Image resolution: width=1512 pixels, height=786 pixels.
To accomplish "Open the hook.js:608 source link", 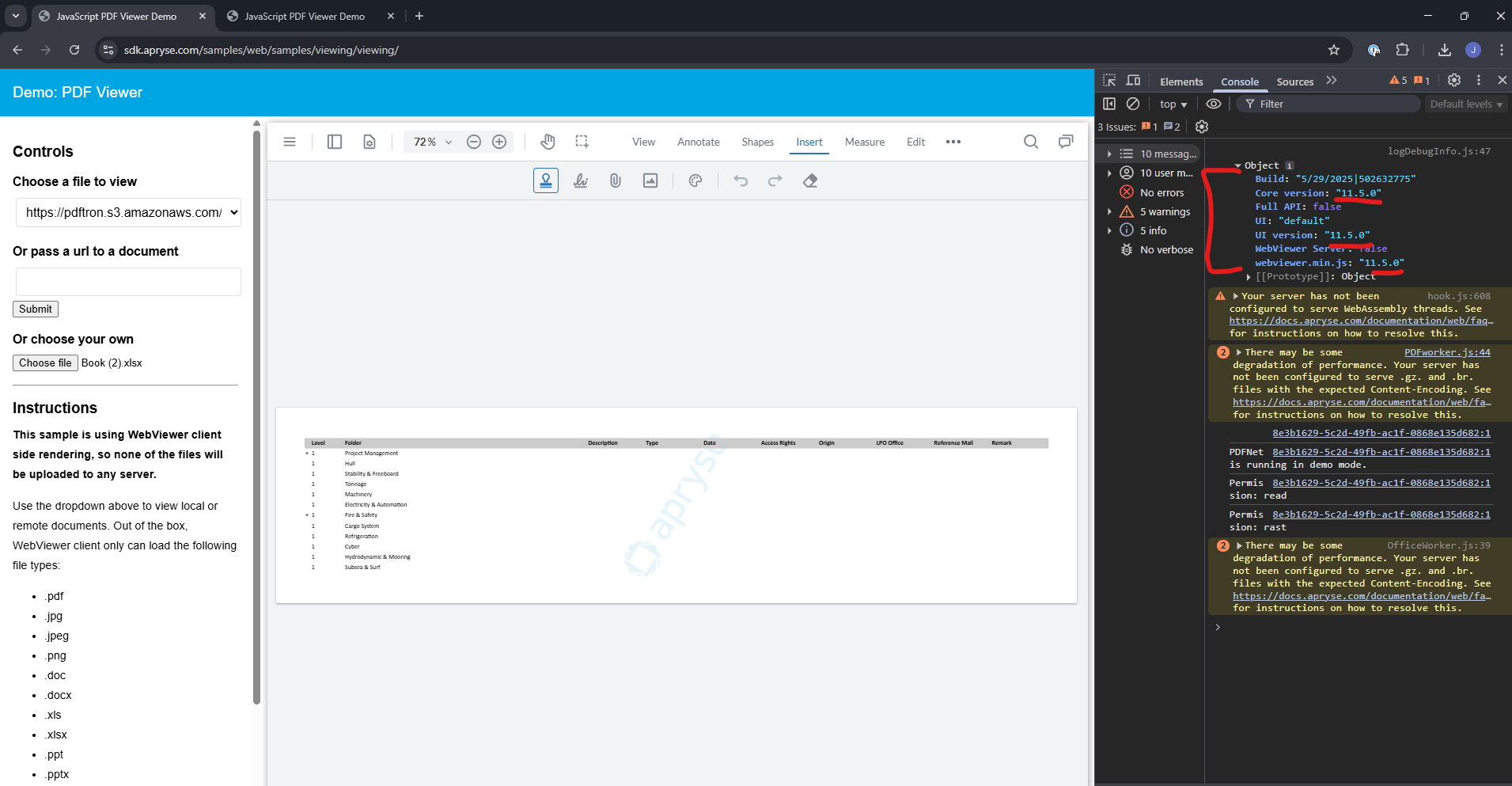I will point(1458,296).
